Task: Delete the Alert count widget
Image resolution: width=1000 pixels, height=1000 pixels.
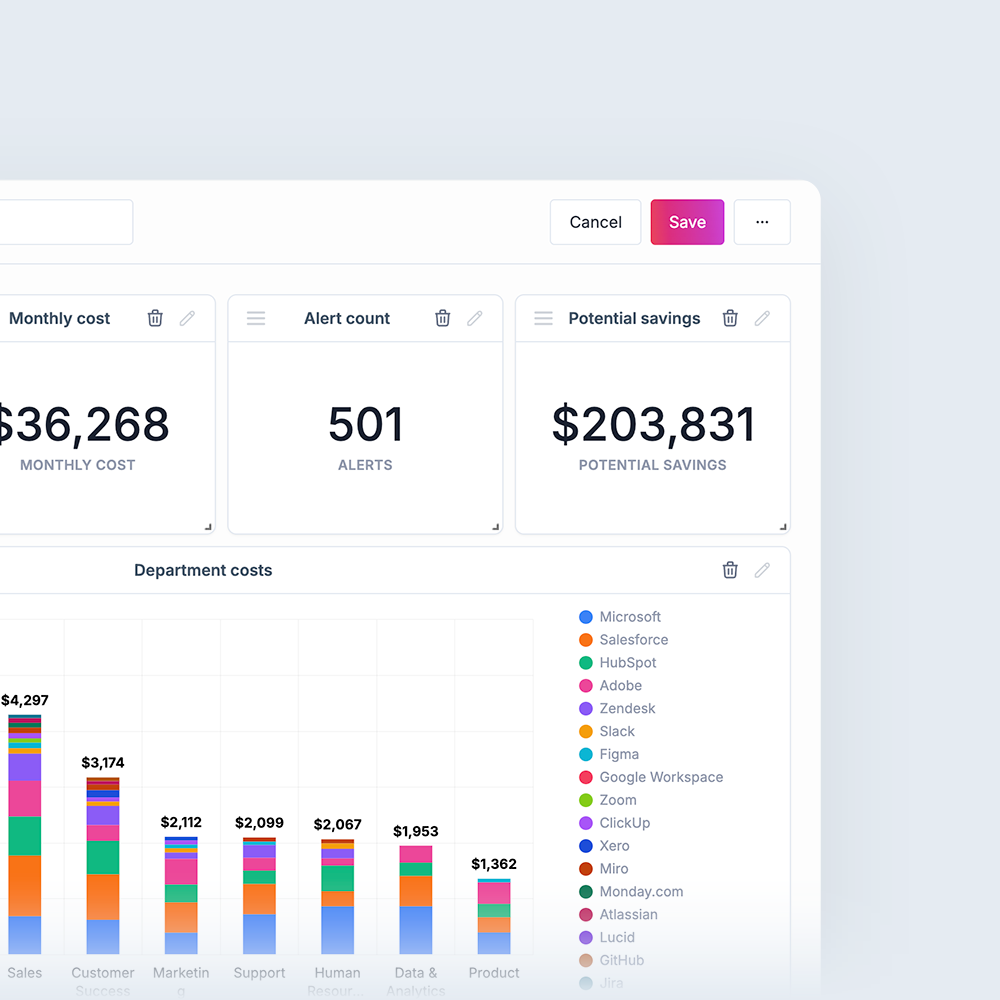Action: [x=443, y=318]
